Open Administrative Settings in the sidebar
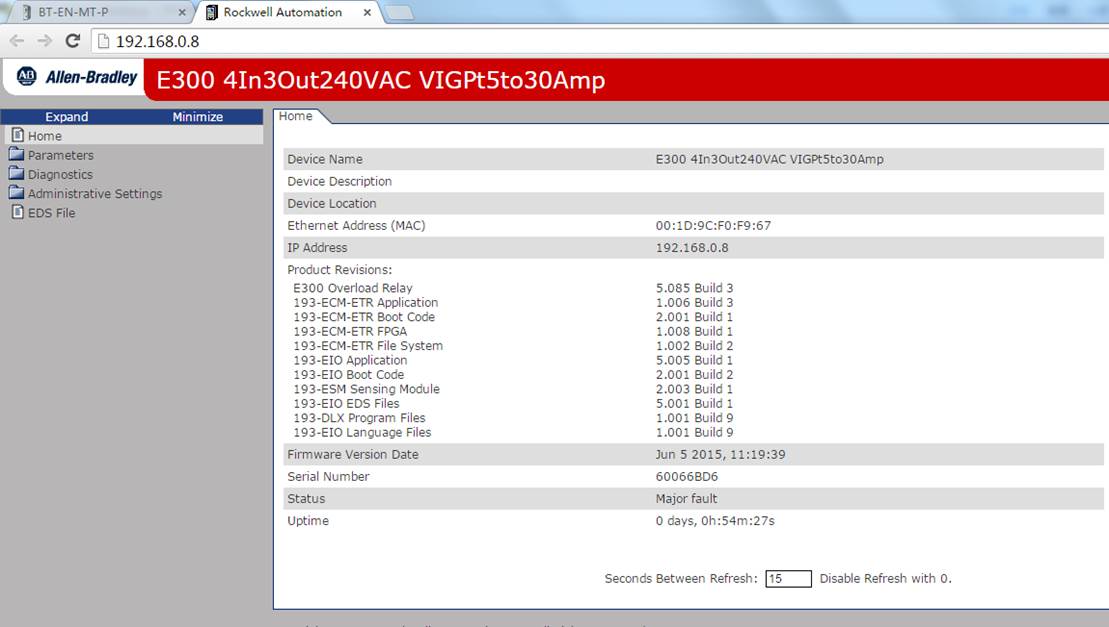This screenshot has width=1109, height=627. (x=95, y=193)
